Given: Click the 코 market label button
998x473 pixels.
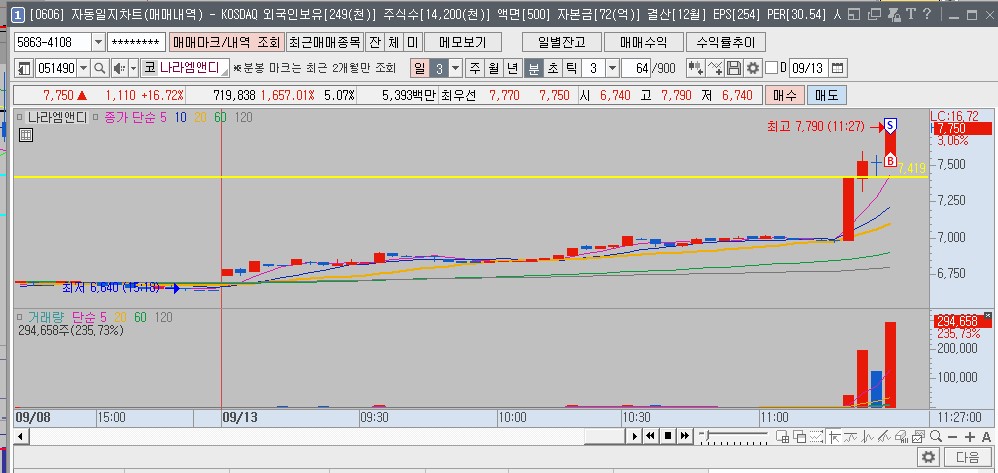Looking at the screenshot, I should [149, 68].
